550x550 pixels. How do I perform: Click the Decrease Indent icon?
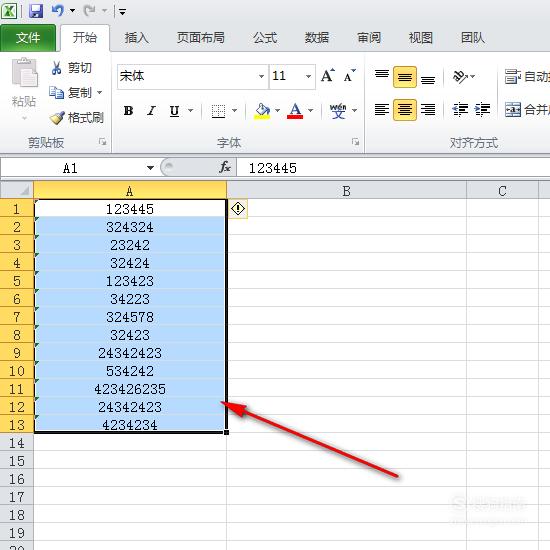460,110
